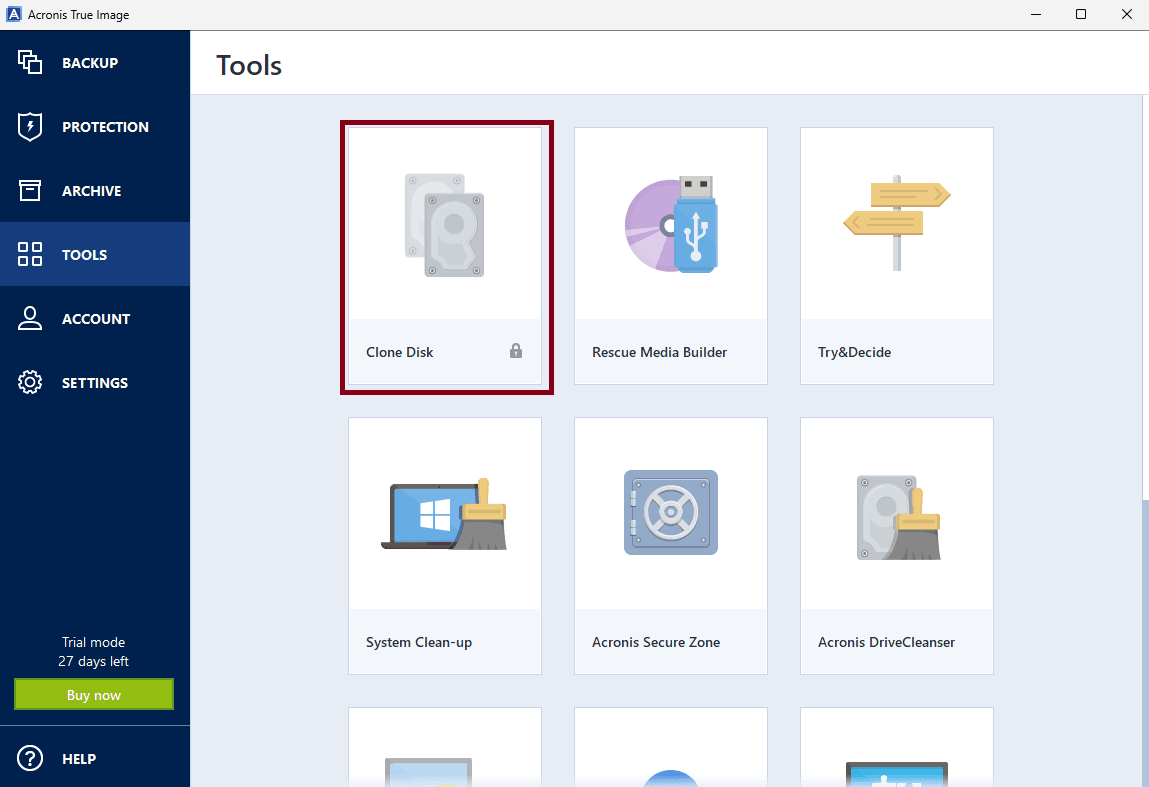Click the Backup stacked-squares icon
1149x787 pixels.
coord(30,62)
